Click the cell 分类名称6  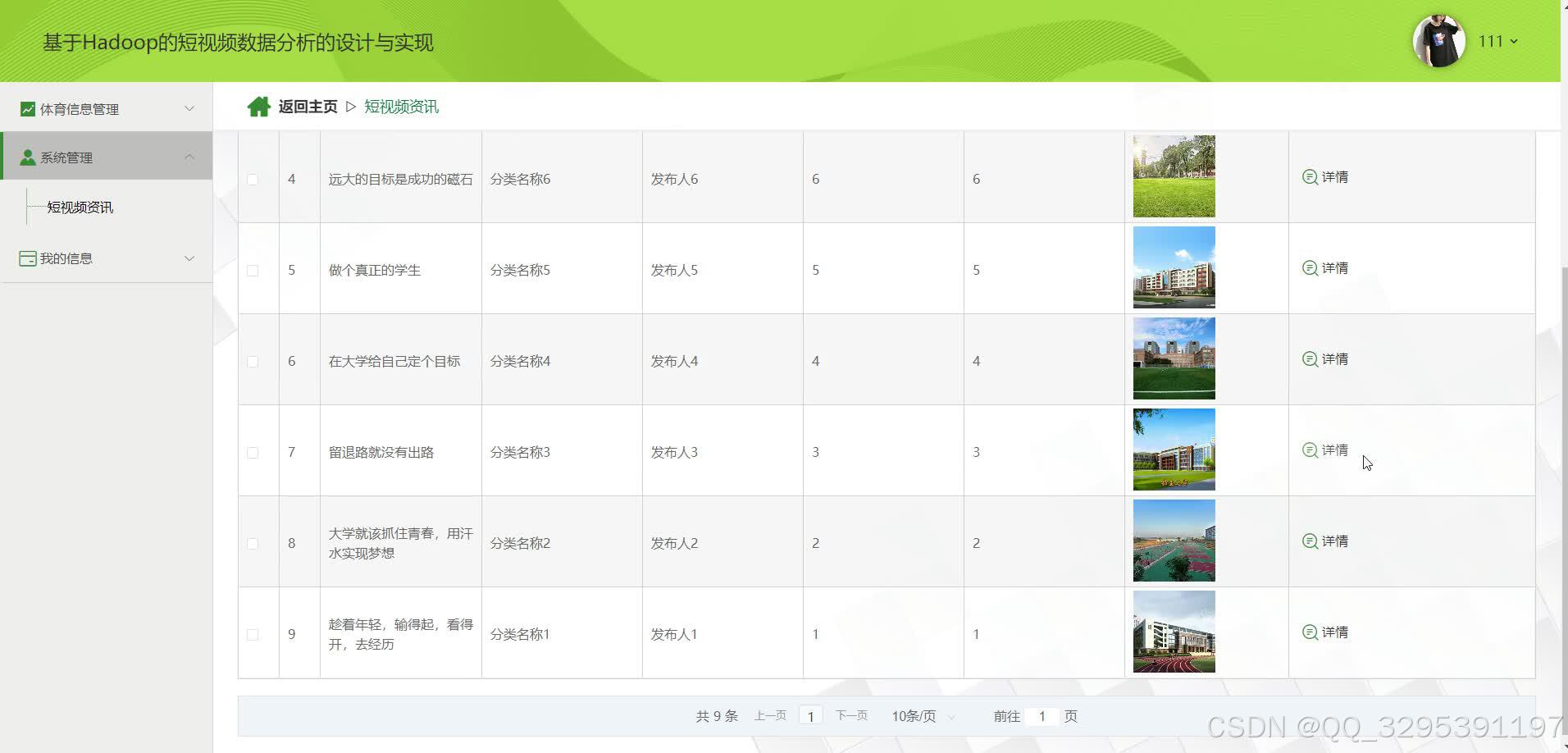[520, 180]
